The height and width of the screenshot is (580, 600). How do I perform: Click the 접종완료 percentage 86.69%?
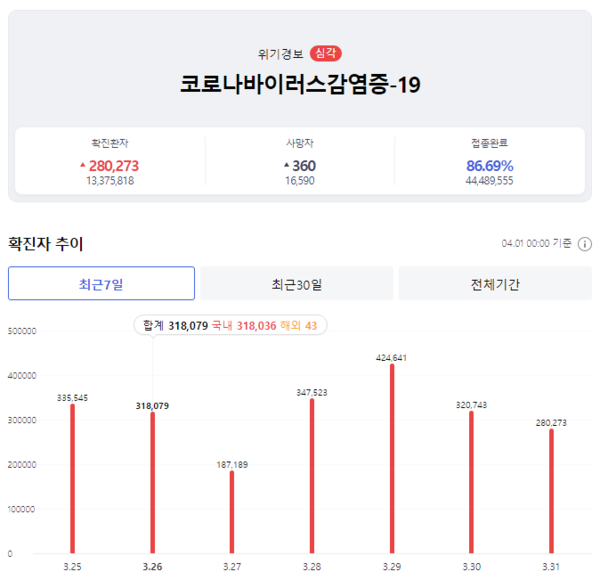489,166
